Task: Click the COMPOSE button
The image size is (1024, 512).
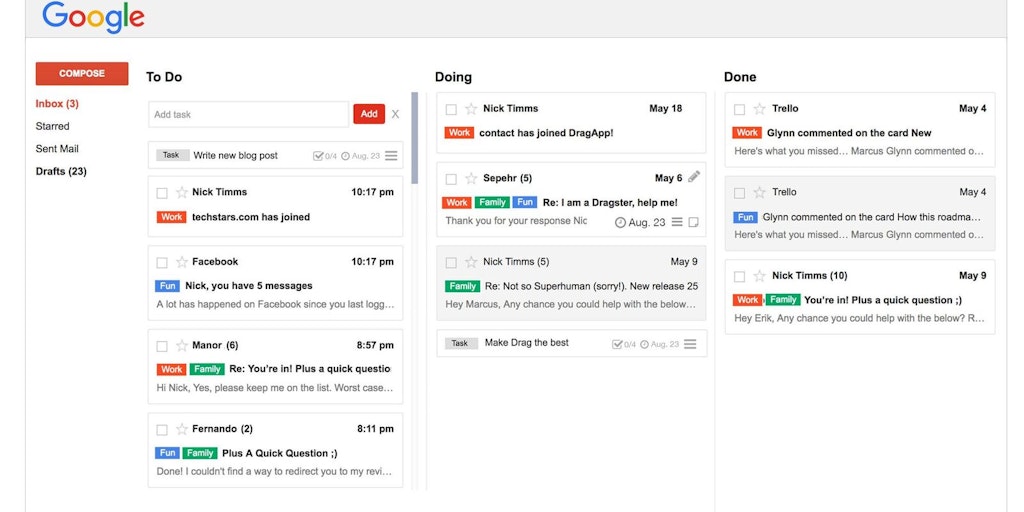Action: (82, 74)
